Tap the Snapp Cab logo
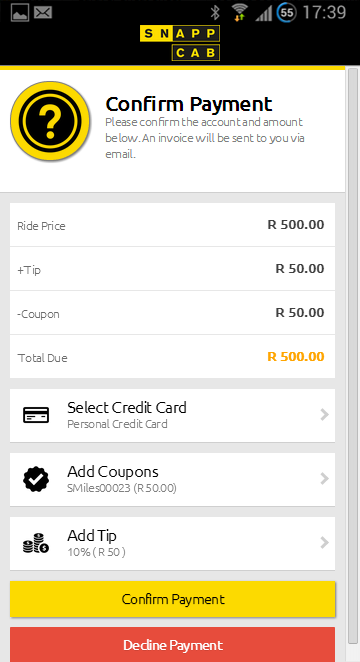The image size is (360, 662). pyautogui.click(x=180, y=43)
